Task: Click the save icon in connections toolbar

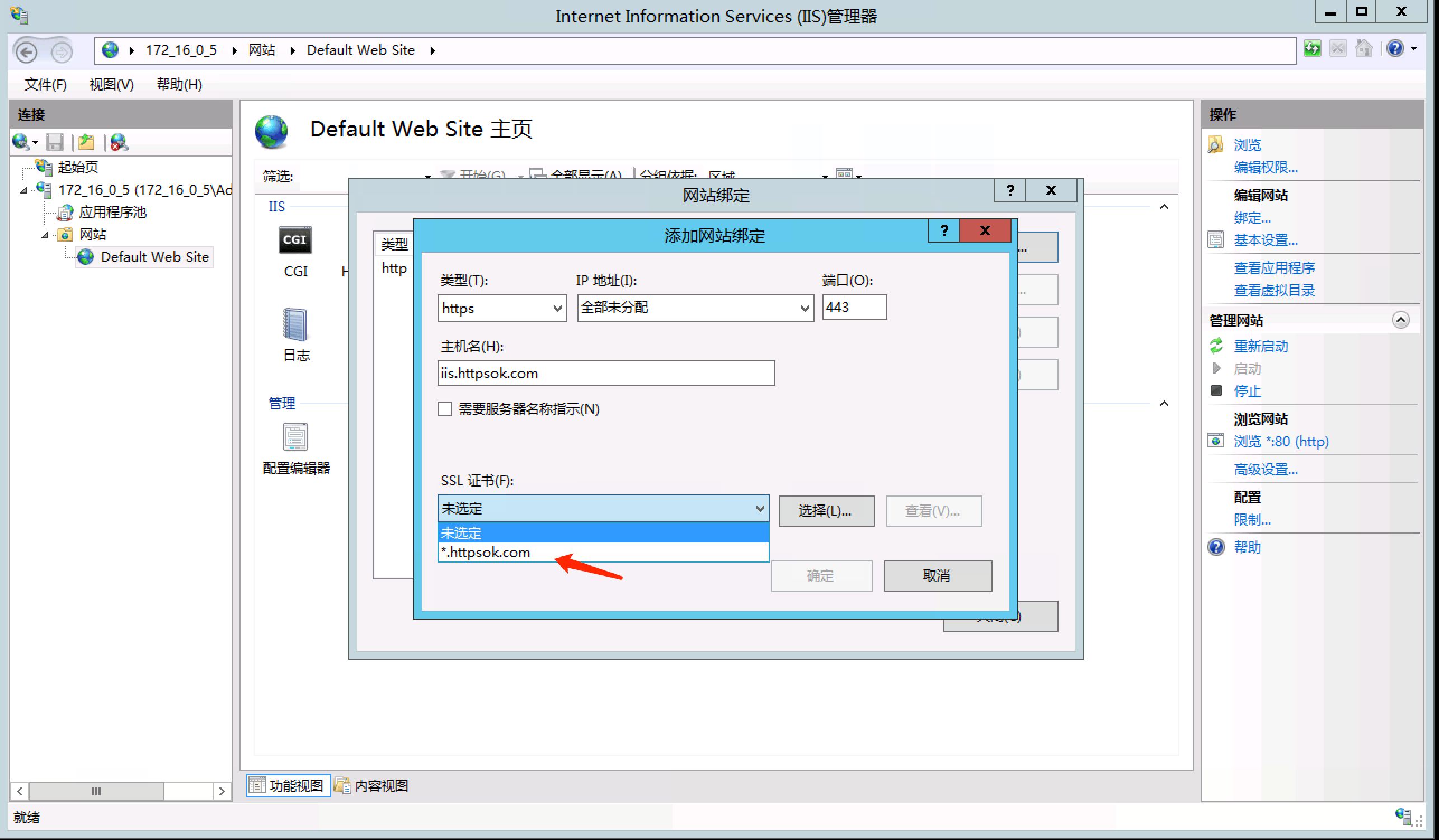Action: click(55, 141)
